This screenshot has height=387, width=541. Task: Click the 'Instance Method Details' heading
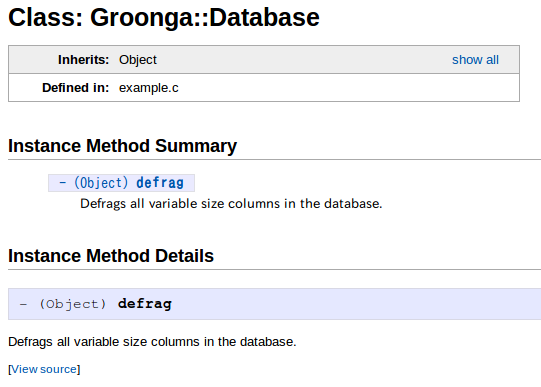pyautogui.click(x=111, y=256)
